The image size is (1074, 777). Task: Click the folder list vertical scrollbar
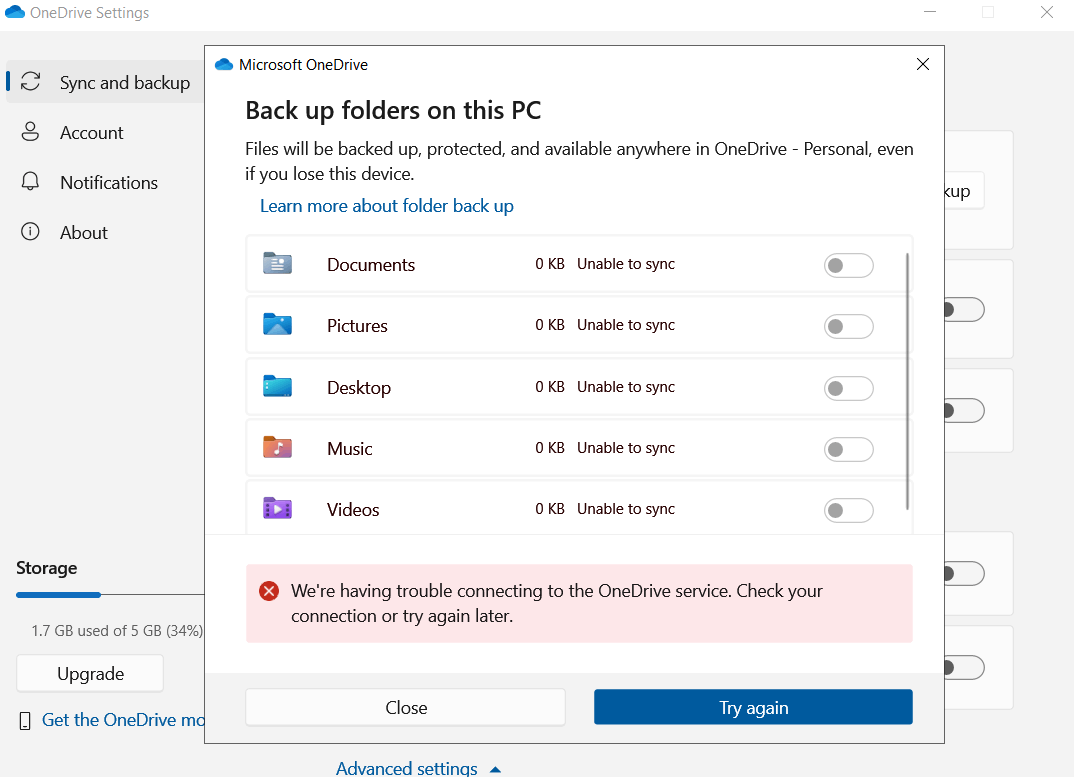click(907, 381)
